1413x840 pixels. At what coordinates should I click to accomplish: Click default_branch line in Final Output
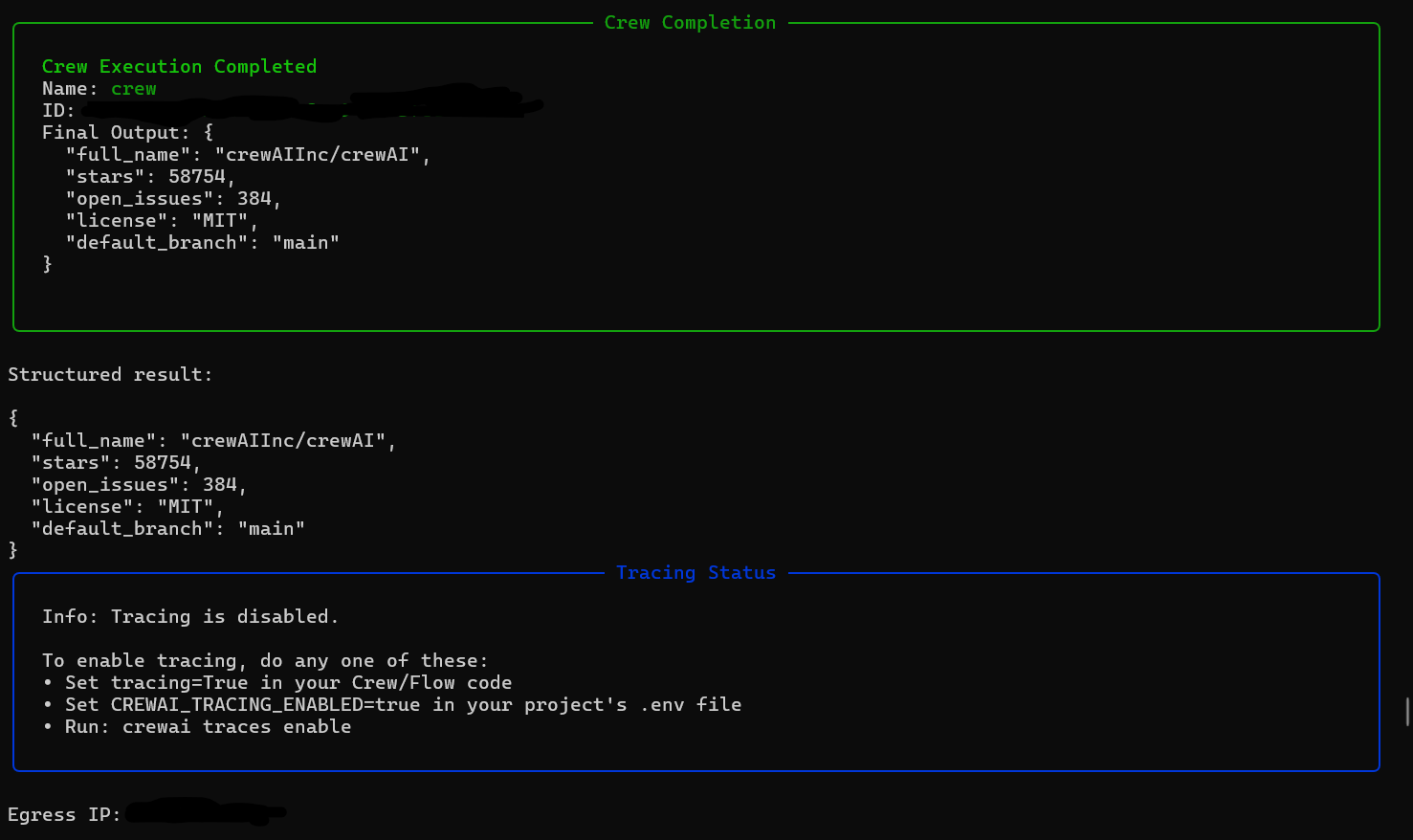click(202, 243)
